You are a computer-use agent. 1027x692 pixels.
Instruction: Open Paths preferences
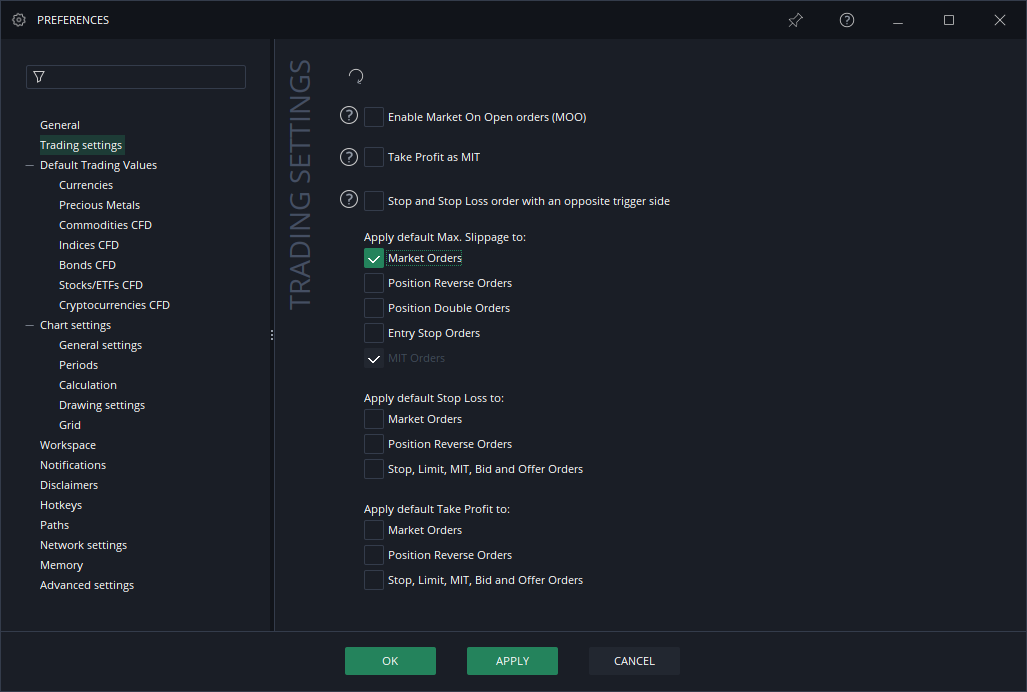tap(54, 525)
